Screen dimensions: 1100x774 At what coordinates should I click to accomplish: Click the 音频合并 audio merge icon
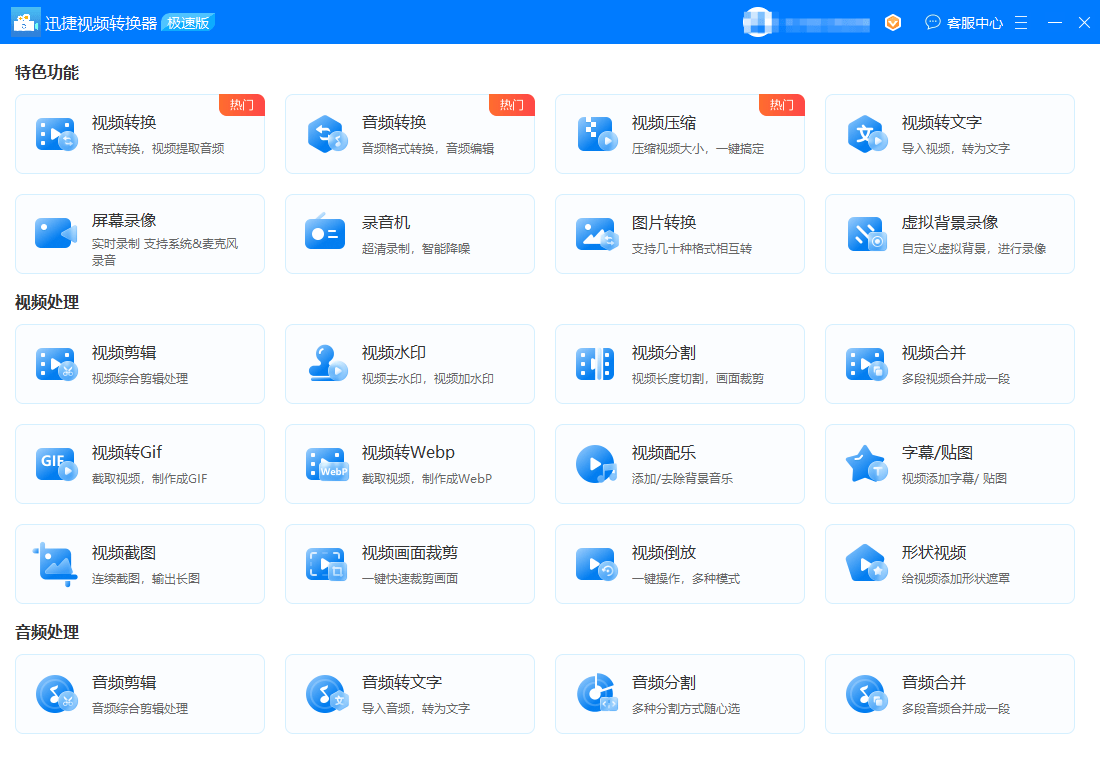tap(867, 694)
